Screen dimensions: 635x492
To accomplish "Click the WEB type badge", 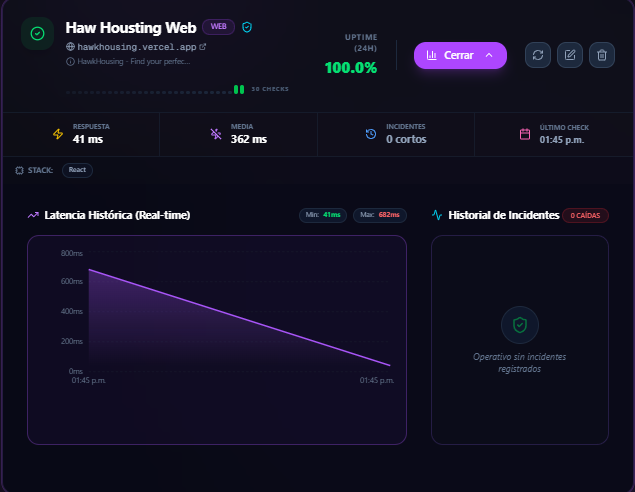I will point(218,27).
